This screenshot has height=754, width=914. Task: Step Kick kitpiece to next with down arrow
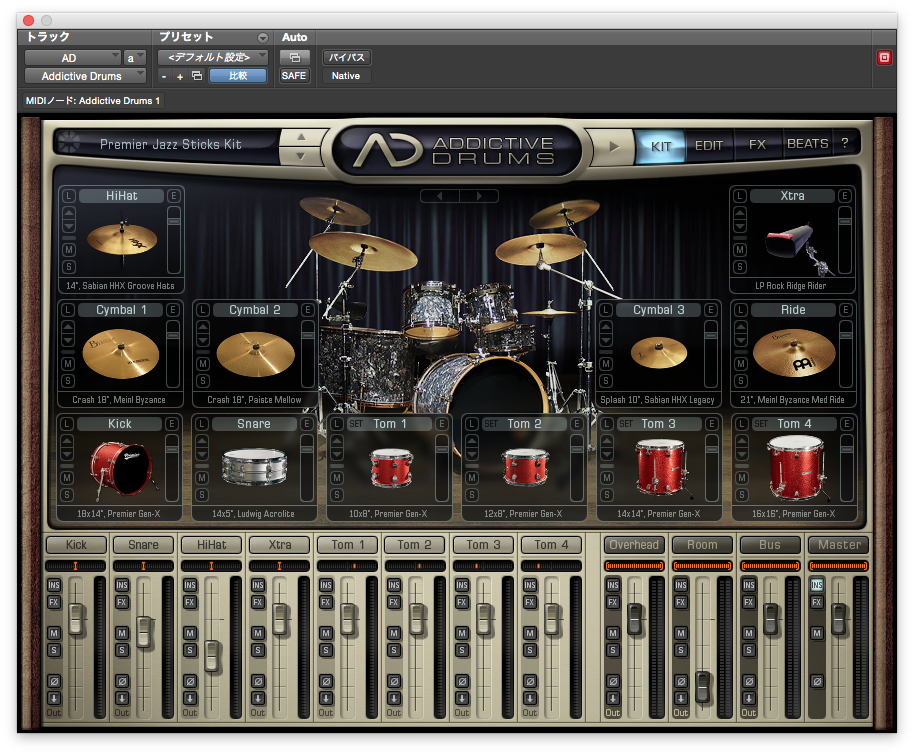pos(67,453)
